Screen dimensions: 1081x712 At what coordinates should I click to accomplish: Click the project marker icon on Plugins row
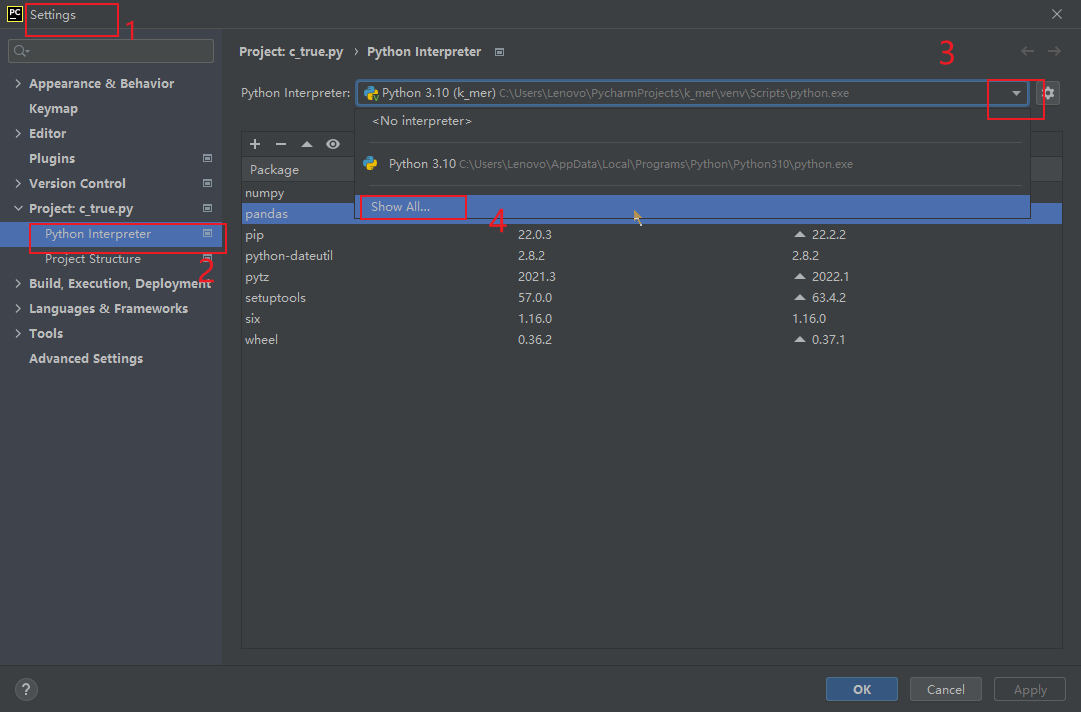point(208,159)
